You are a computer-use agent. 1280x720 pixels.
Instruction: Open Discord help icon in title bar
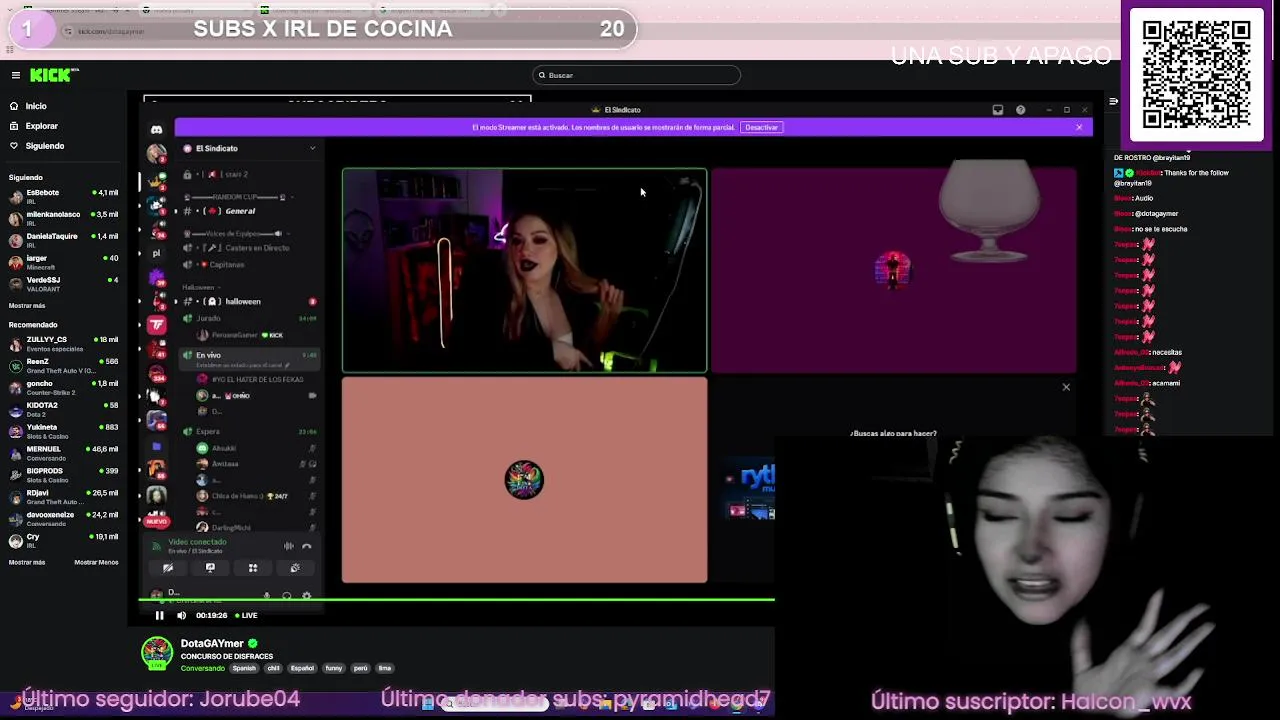(1020, 110)
